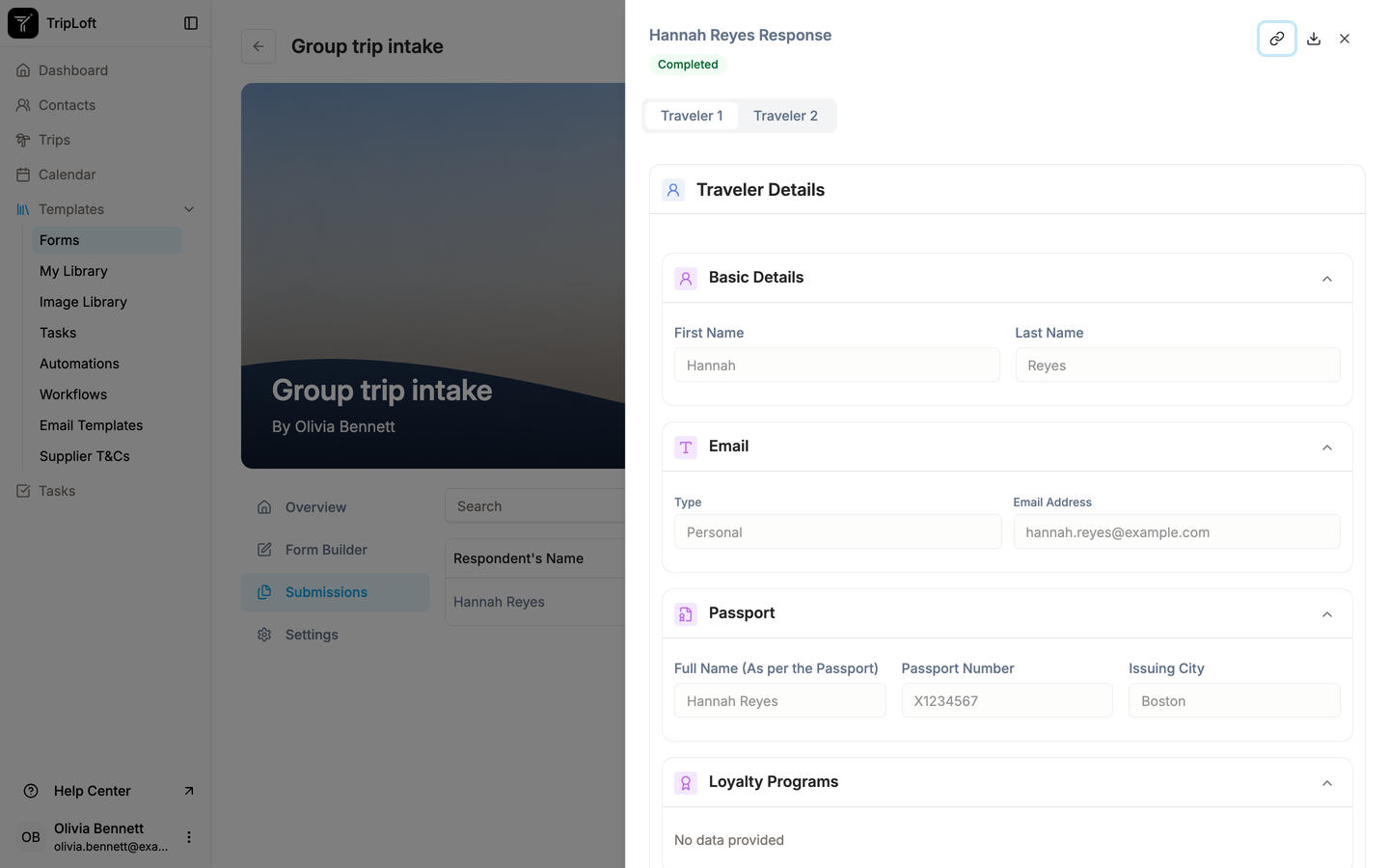Collapse the Basic Details section
Viewport: 1389px width, 868px height.
click(x=1327, y=279)
